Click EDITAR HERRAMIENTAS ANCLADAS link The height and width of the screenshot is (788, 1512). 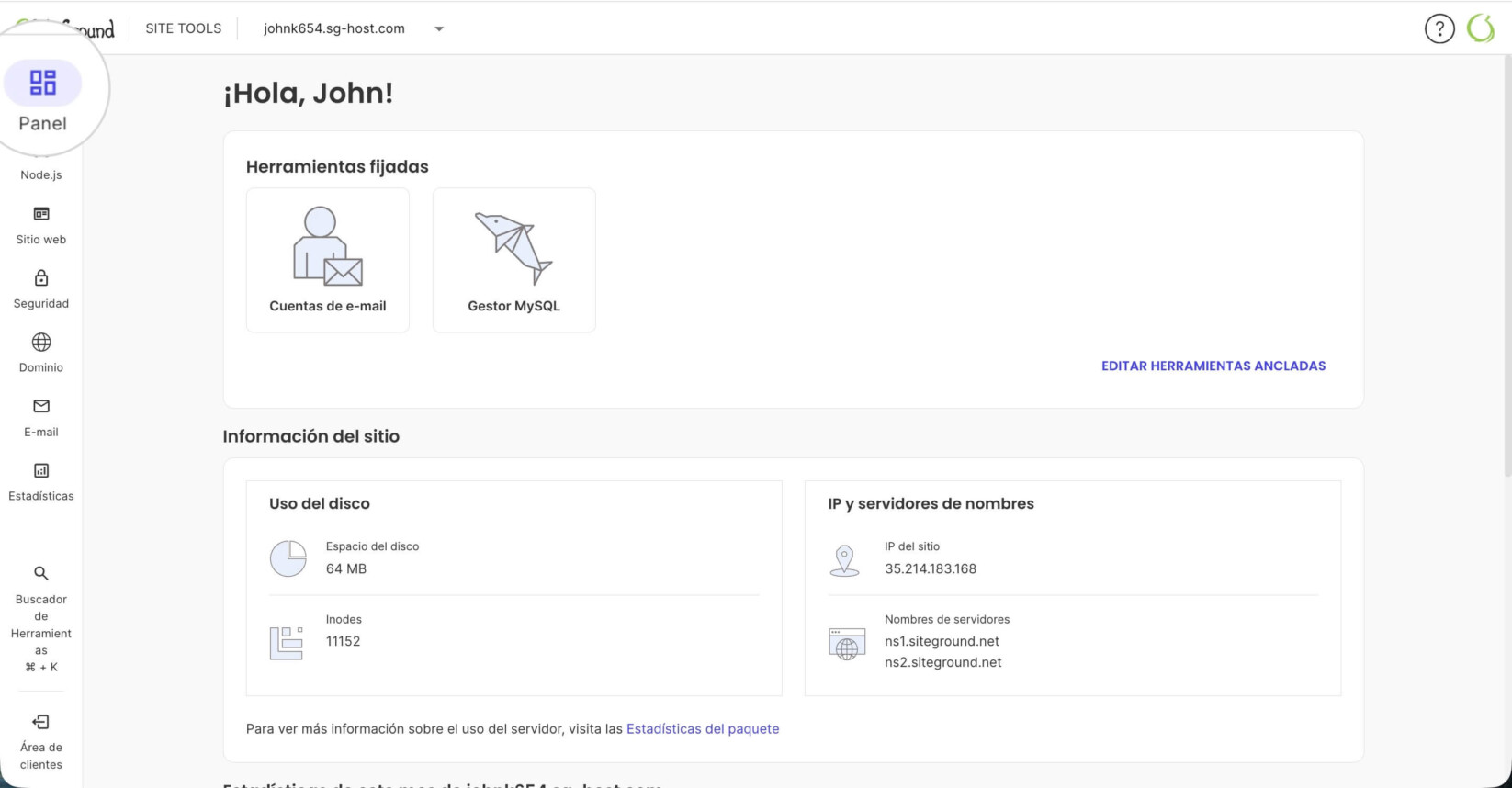point(1213,366)
